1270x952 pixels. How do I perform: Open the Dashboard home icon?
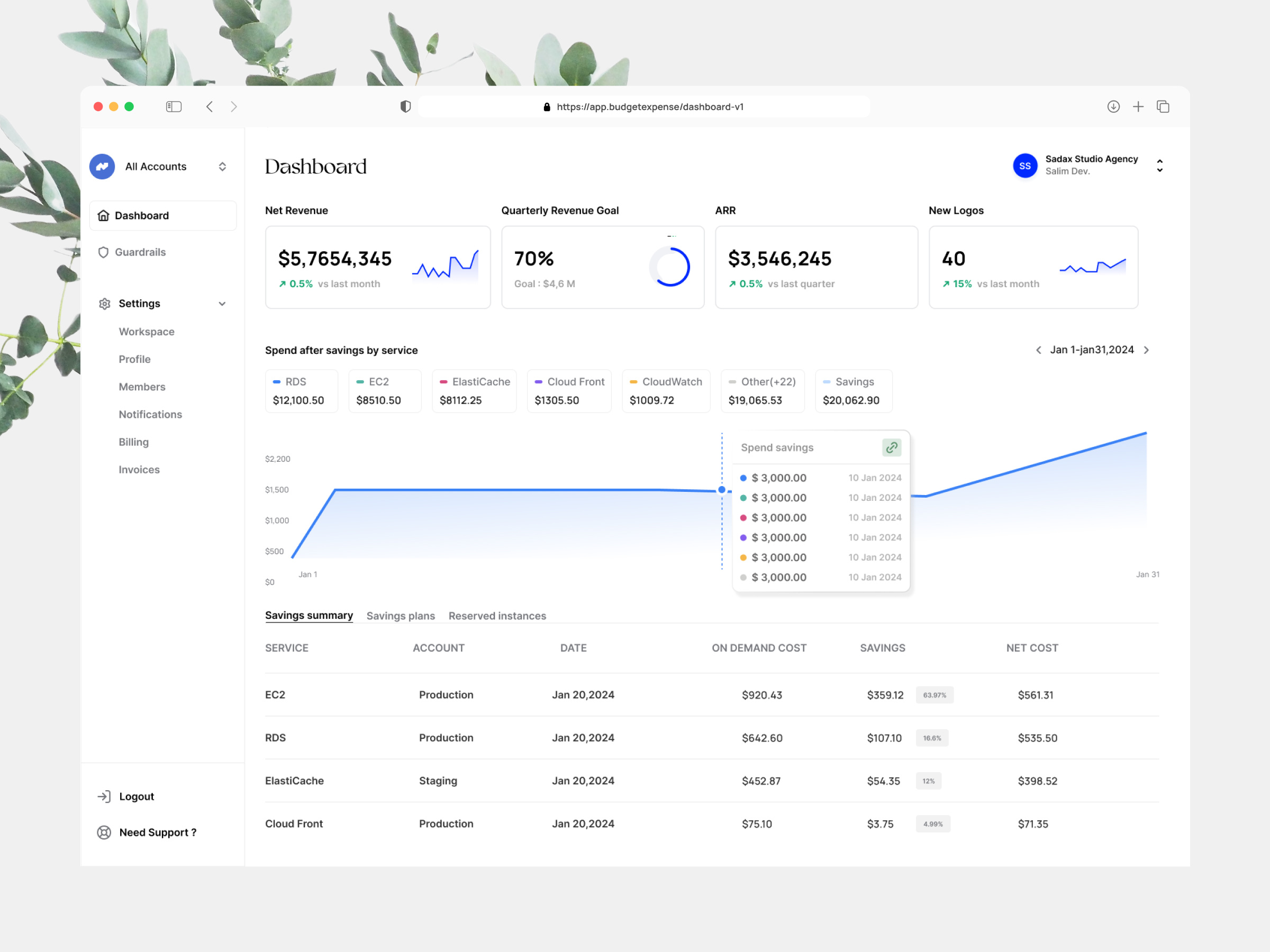[104, 215]
